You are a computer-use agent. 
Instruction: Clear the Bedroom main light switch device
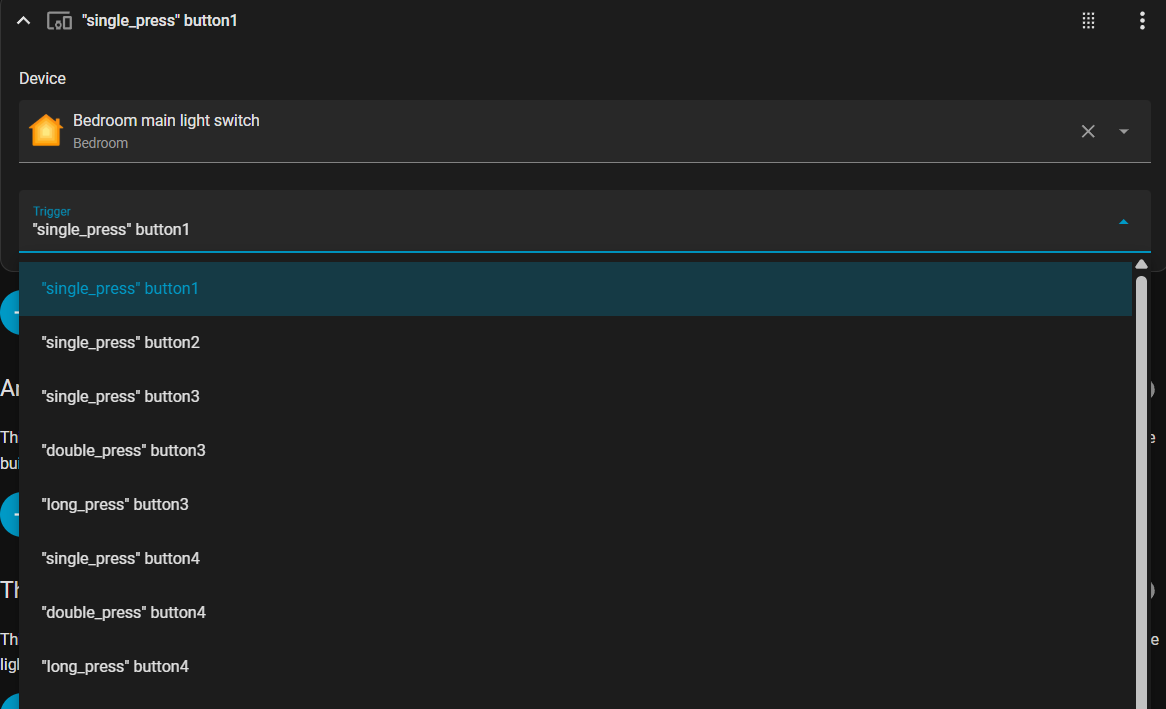click(1088, 131)
